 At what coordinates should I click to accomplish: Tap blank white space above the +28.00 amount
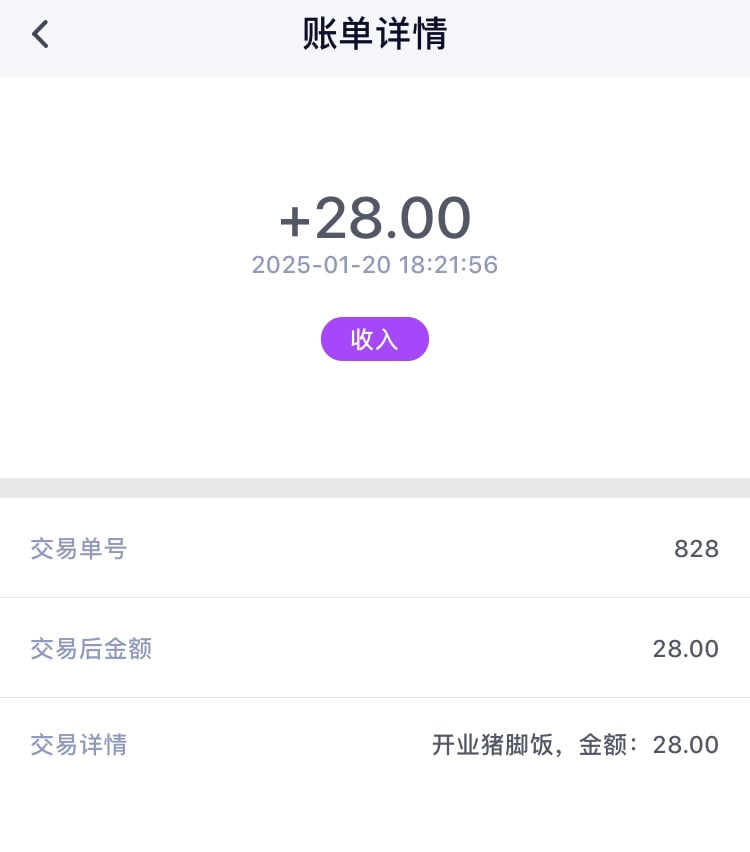[x=374, y=130]
